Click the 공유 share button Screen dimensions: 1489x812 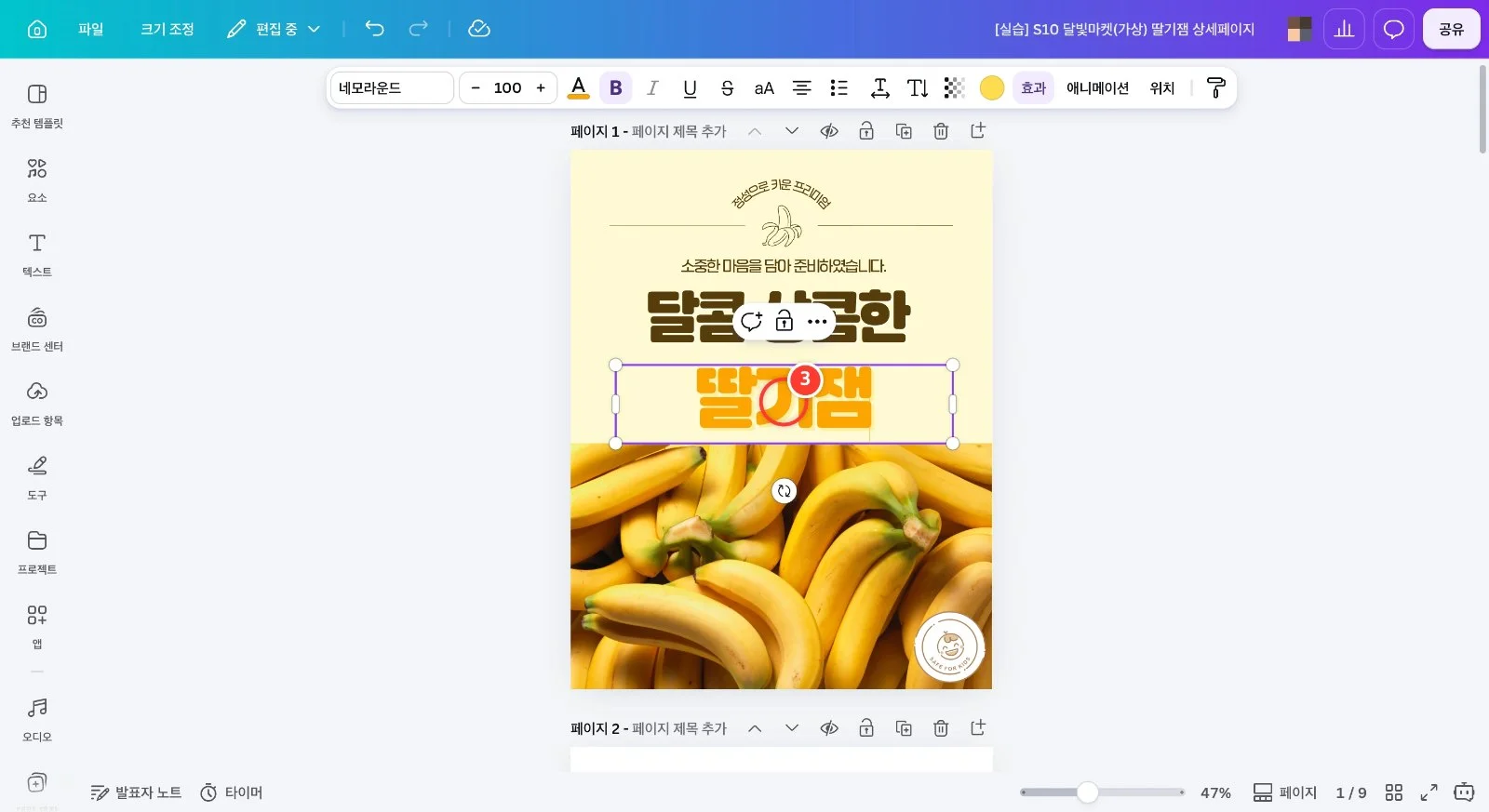(x=1451, y=29)
